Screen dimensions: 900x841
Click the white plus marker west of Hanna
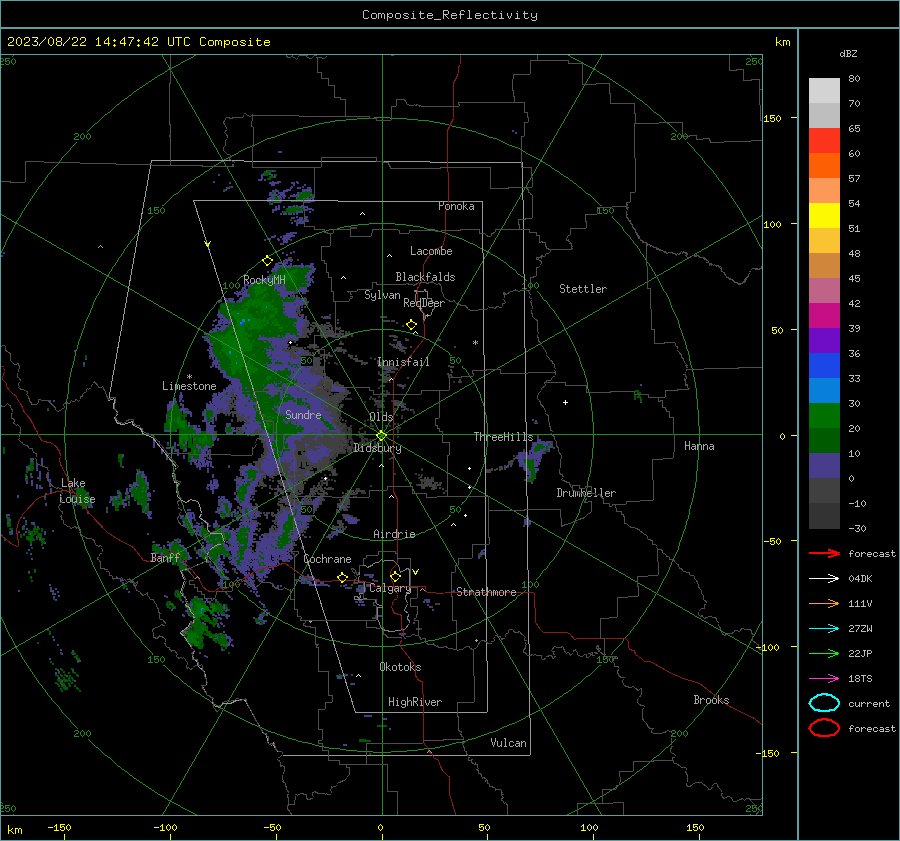[565, 402]
